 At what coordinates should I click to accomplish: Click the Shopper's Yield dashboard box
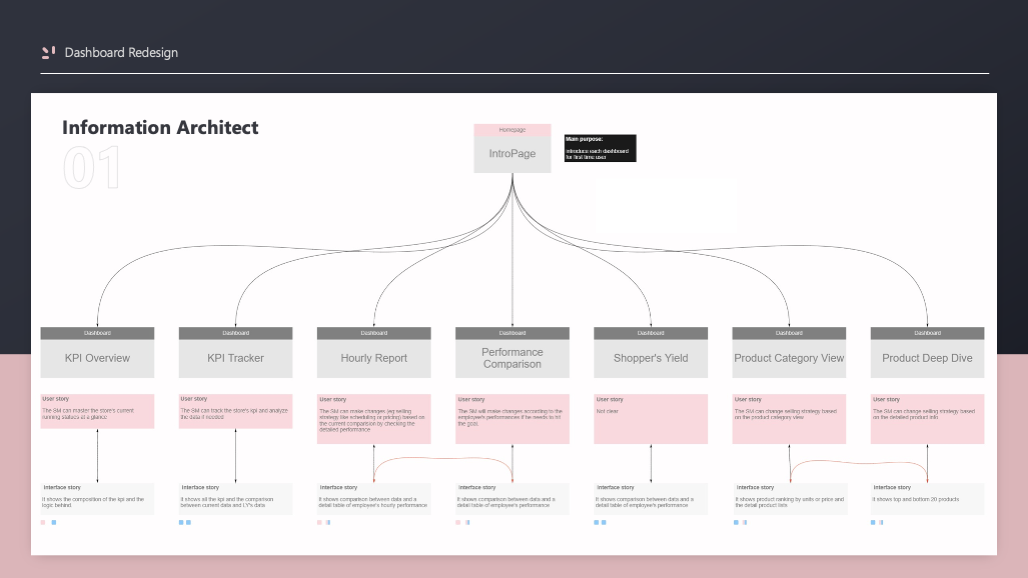(x=650, y=358)
